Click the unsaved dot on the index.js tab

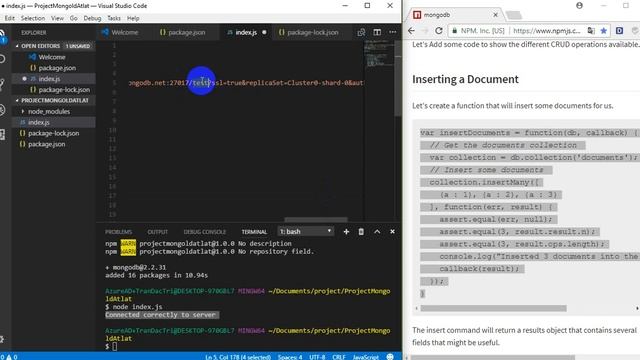[264, 32]
